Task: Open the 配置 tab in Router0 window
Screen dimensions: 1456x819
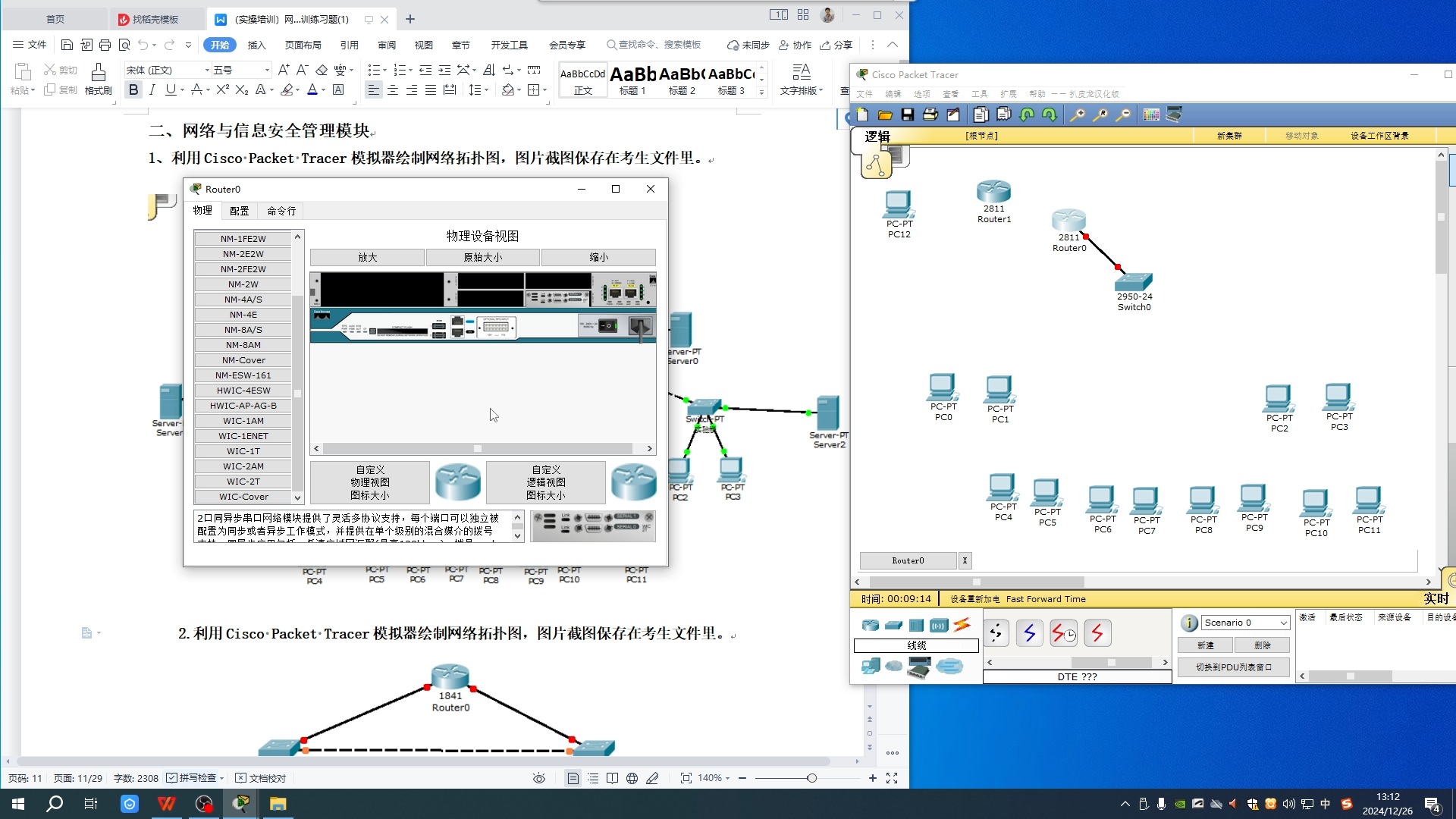Action: [240, 211]
